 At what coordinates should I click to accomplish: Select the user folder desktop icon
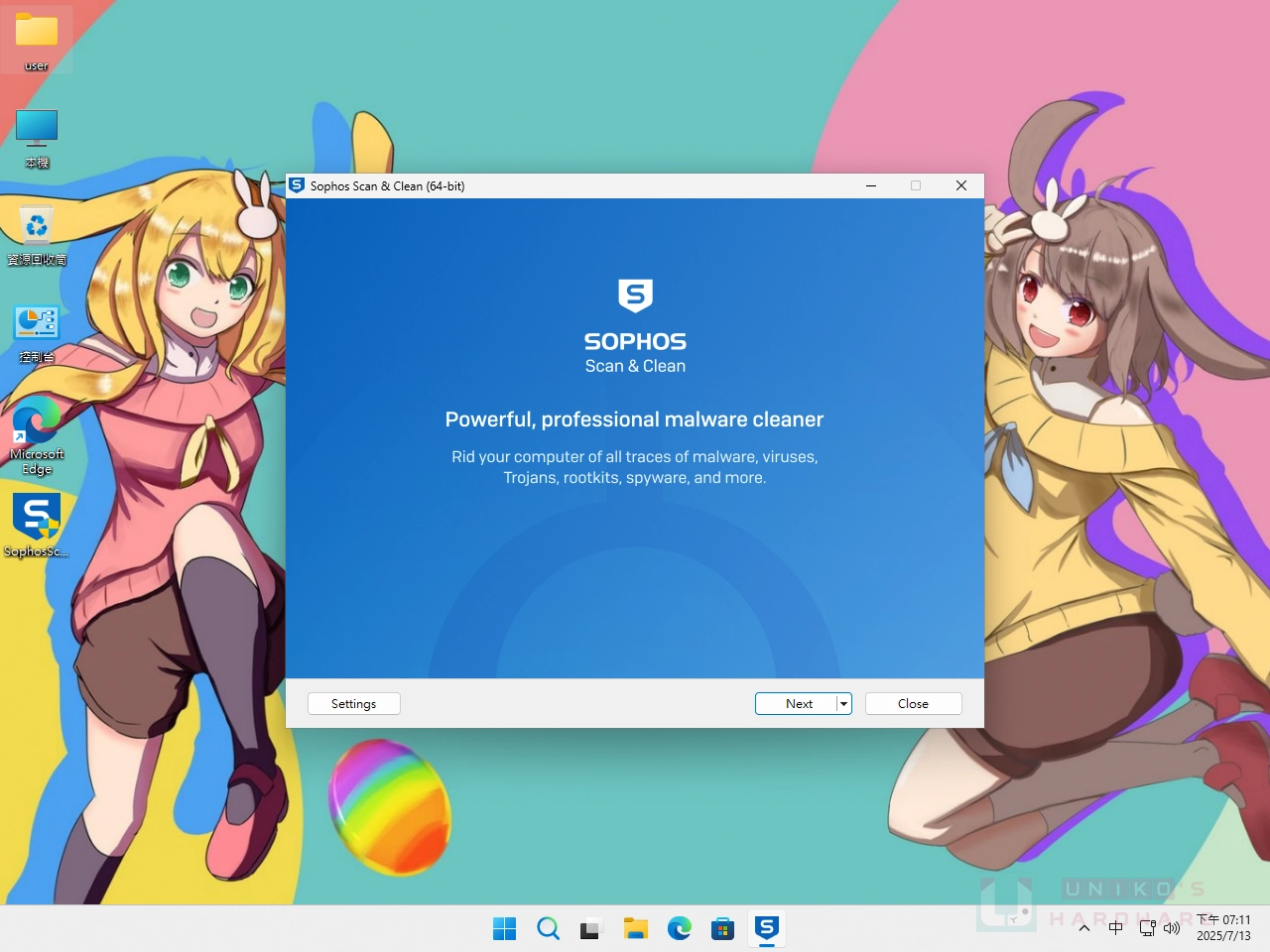(37, 40)
